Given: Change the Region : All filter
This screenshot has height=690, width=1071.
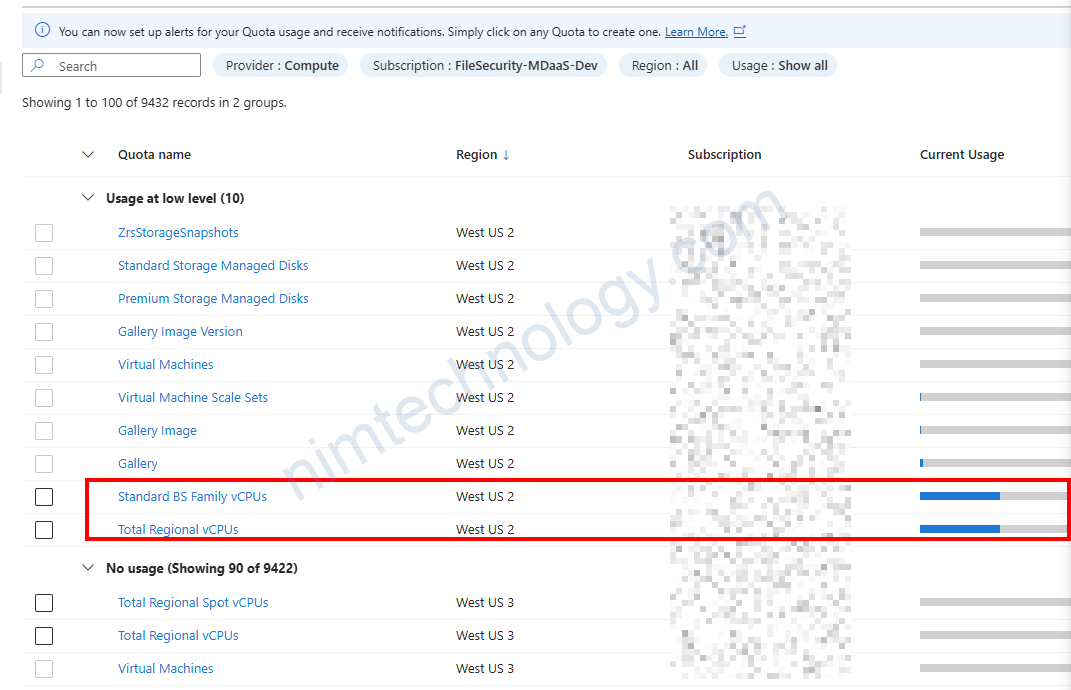Looking at the screenshot, I should point(664,66).
